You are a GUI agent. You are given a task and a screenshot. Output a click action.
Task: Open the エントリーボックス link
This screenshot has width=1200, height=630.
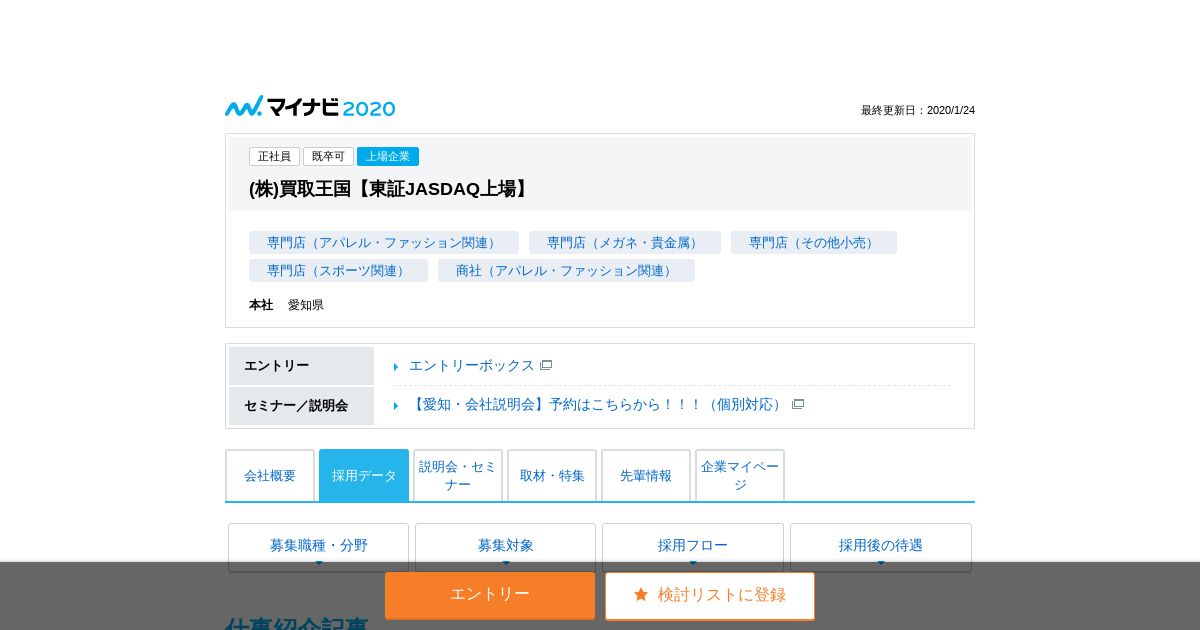click(472, 366)
